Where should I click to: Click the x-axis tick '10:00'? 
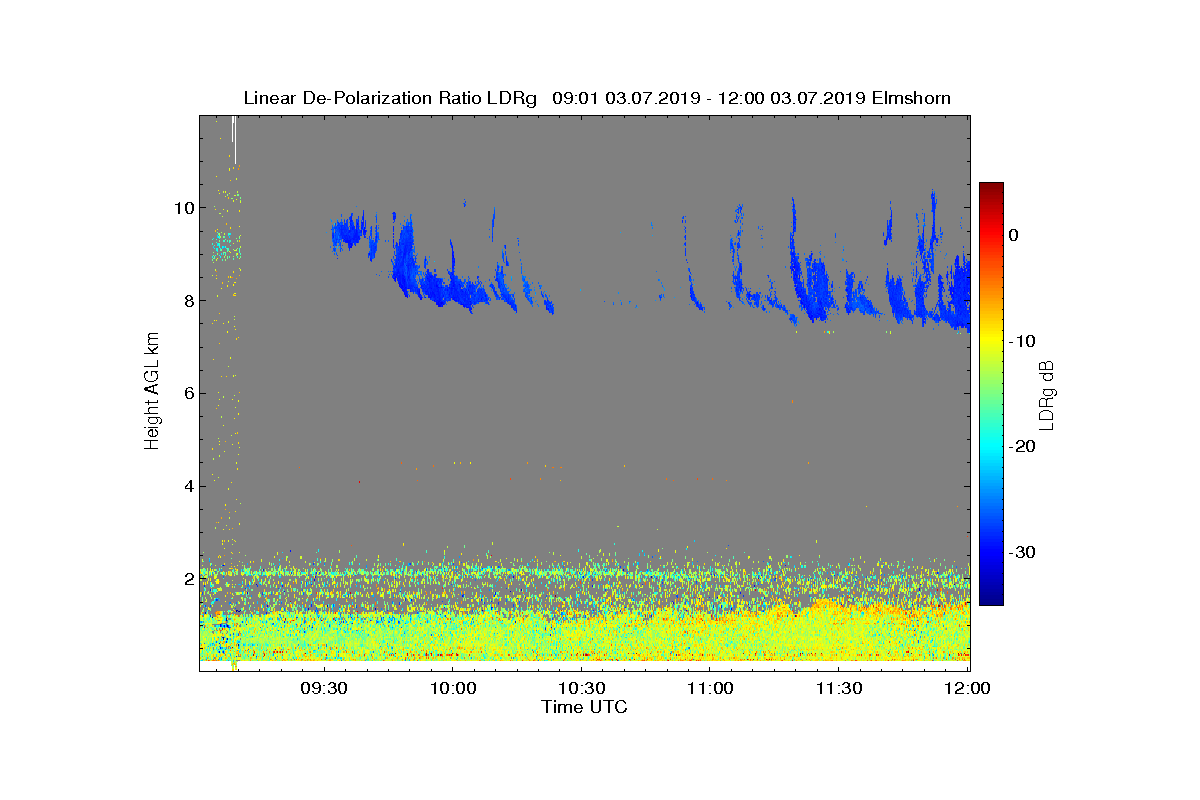click(x=452, y=689)
